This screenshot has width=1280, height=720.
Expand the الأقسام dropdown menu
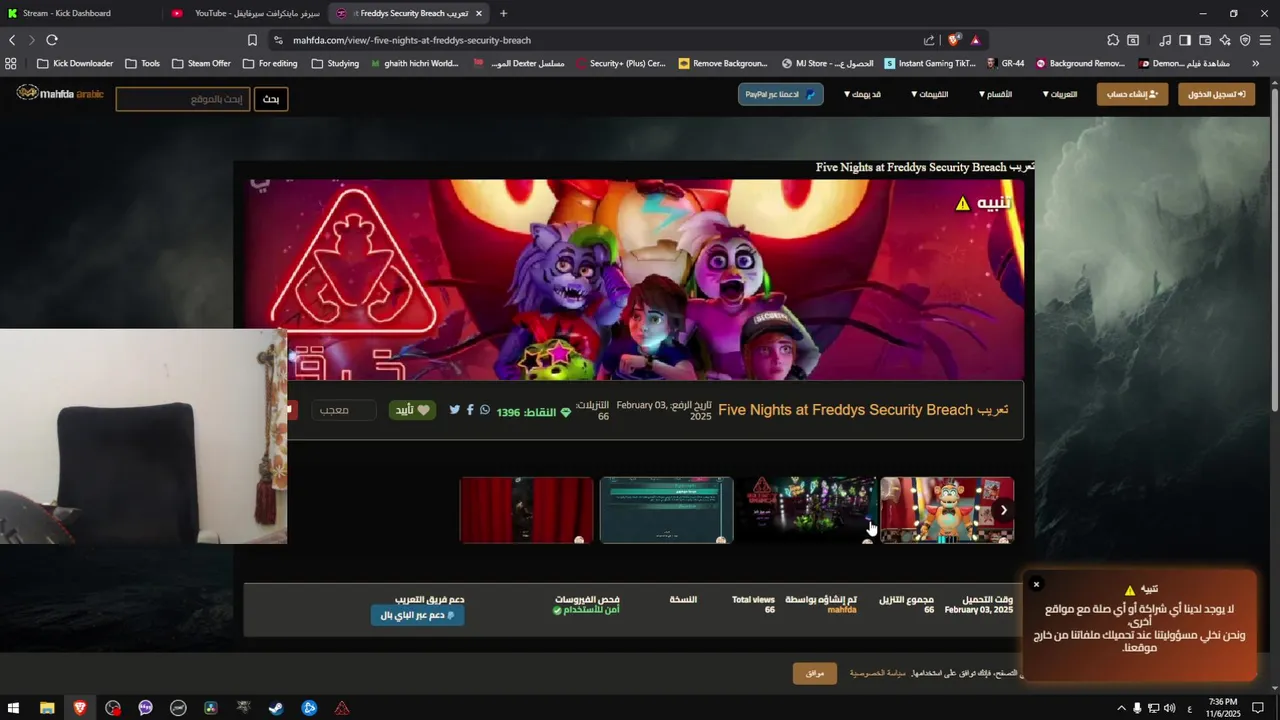994,94
